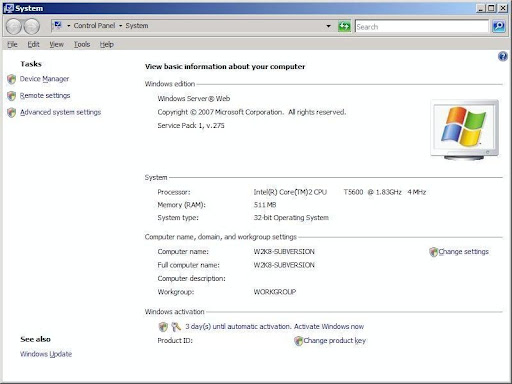Click the Windows logo monitor image
The width and height of the screenshot is (512, 384).
click(x=465, y=129)
